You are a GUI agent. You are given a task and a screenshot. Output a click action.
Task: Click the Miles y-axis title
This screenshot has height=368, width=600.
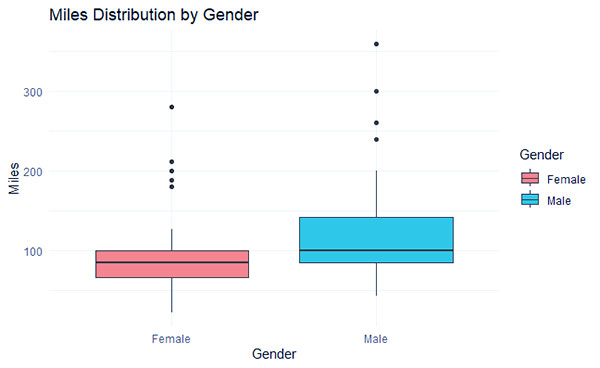[x=14, y=179]
